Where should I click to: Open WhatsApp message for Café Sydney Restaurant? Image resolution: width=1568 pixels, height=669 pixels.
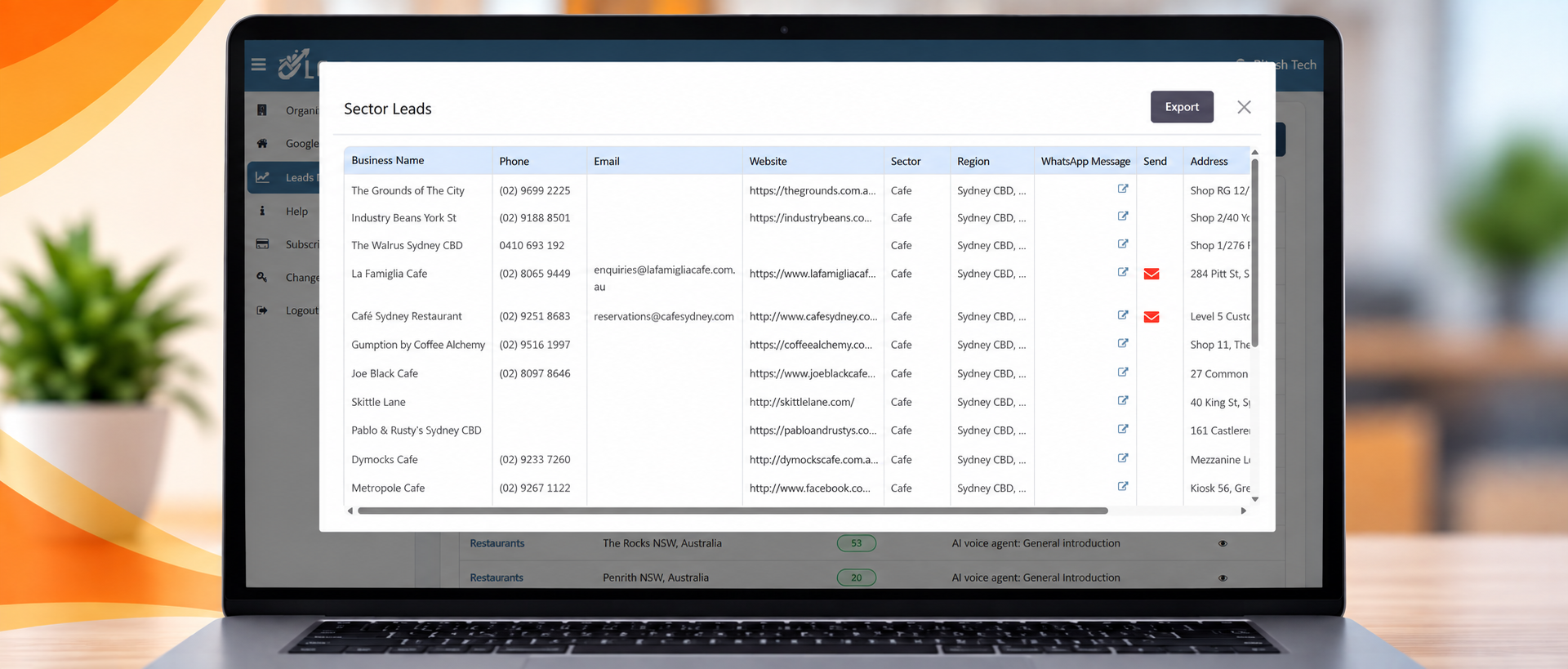pyautogui.click(x=1123, y=314)
